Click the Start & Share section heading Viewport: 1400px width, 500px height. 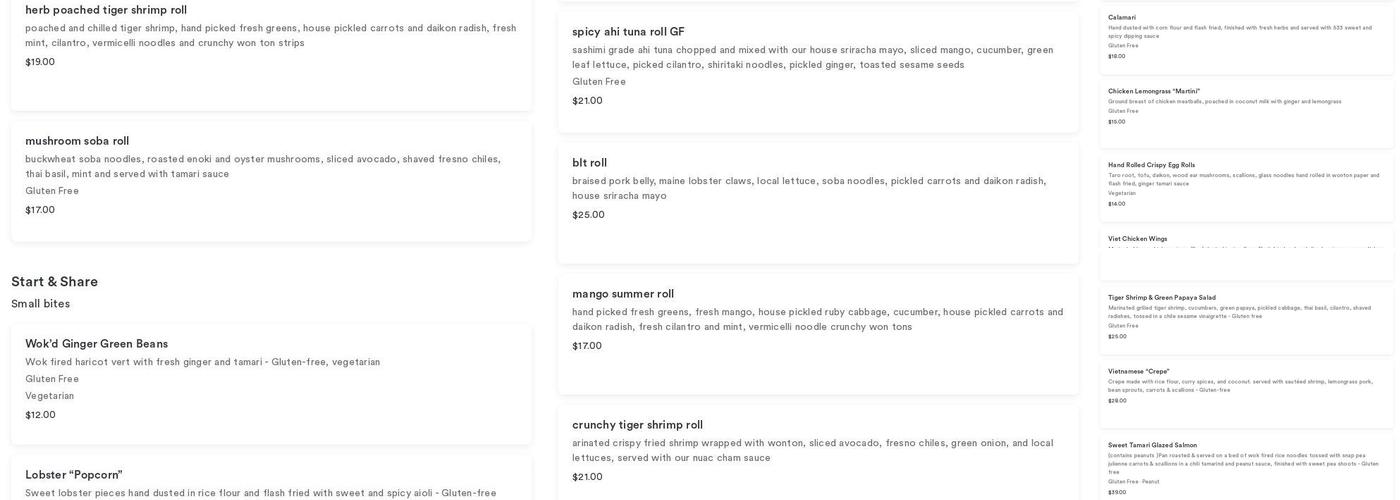55,282
